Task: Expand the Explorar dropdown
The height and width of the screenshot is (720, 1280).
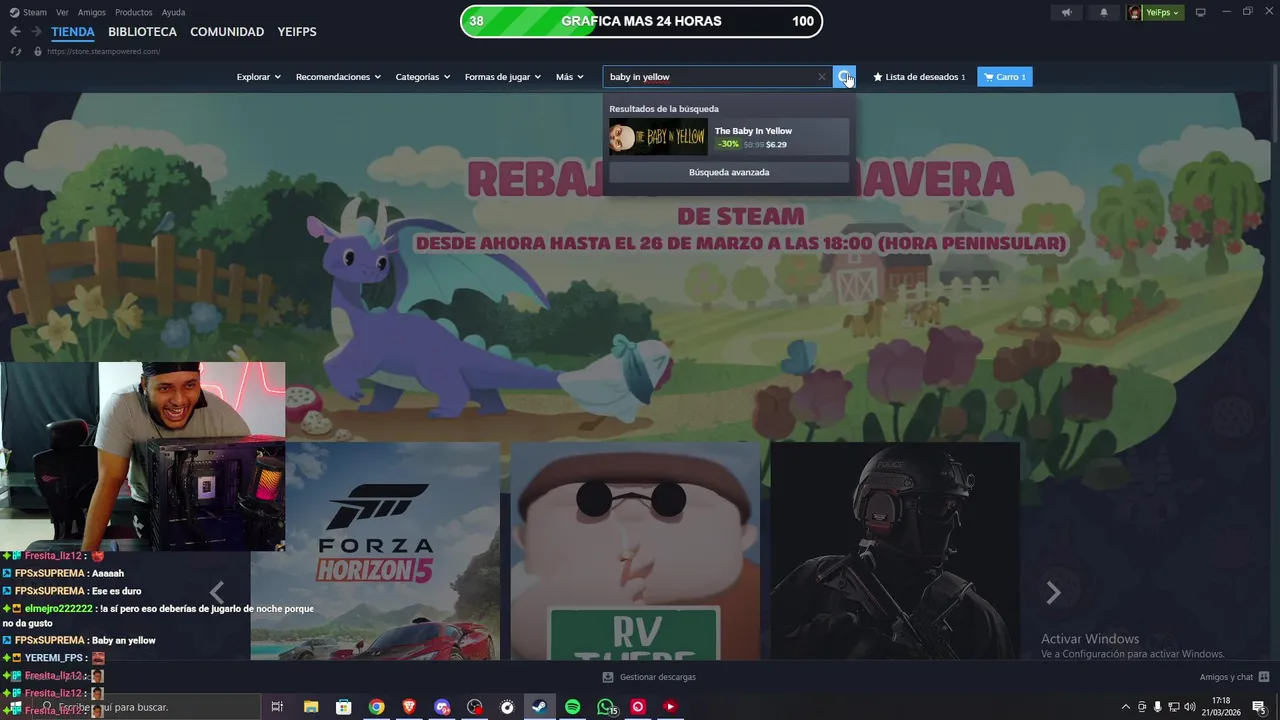Action: pyautogui.click(x=258, y=77)
